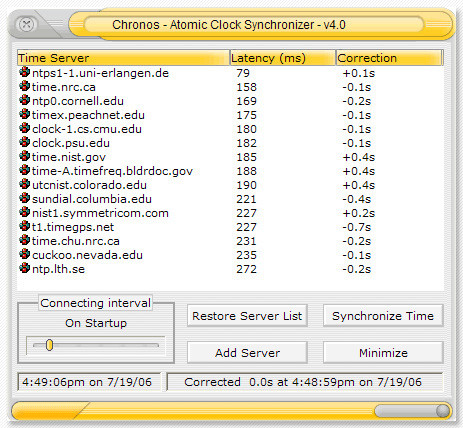Click the nist1.symmetricom.com server icon

(x=25, y=212)
